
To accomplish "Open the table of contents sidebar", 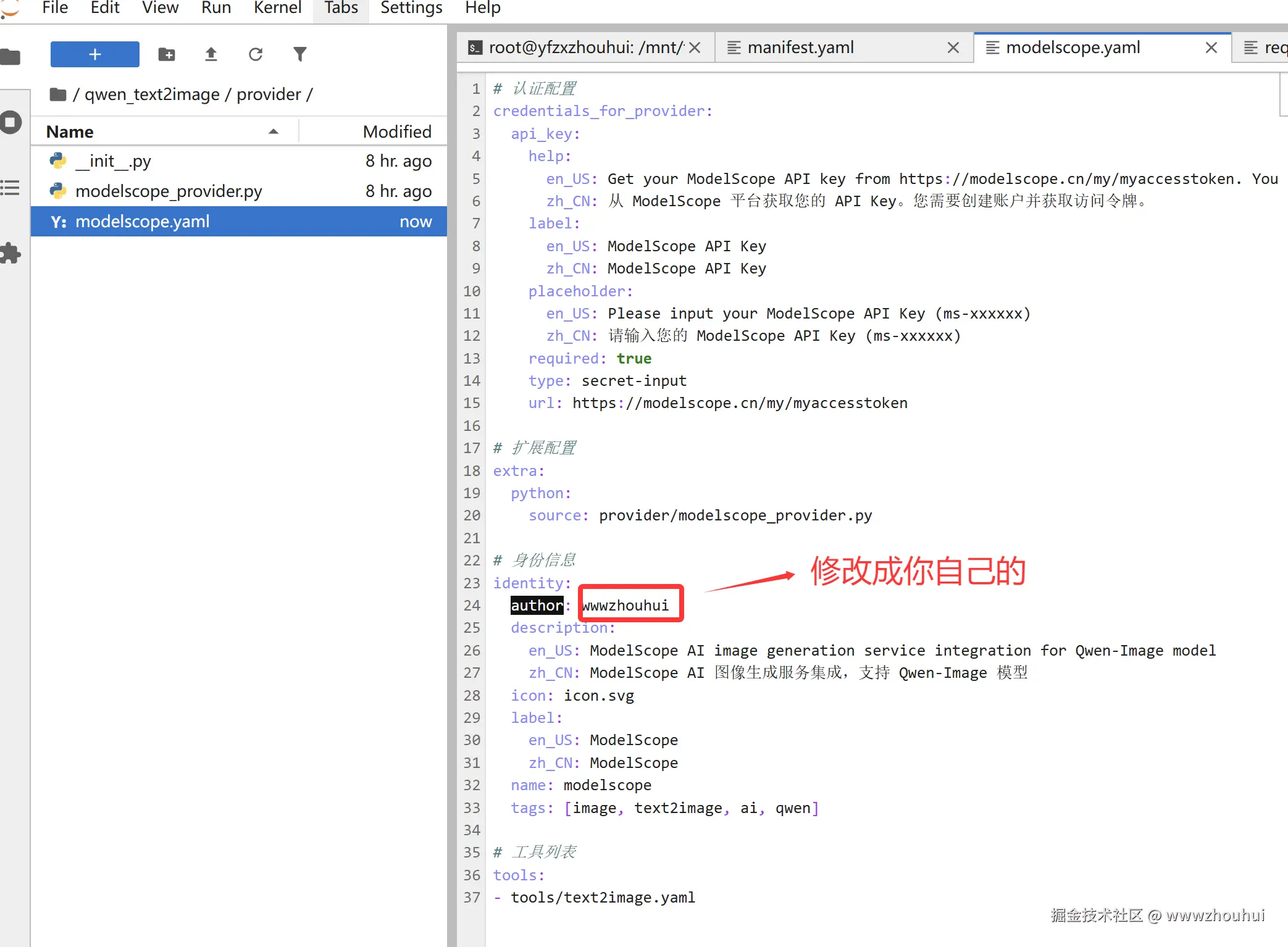I will tap(10, 187).
